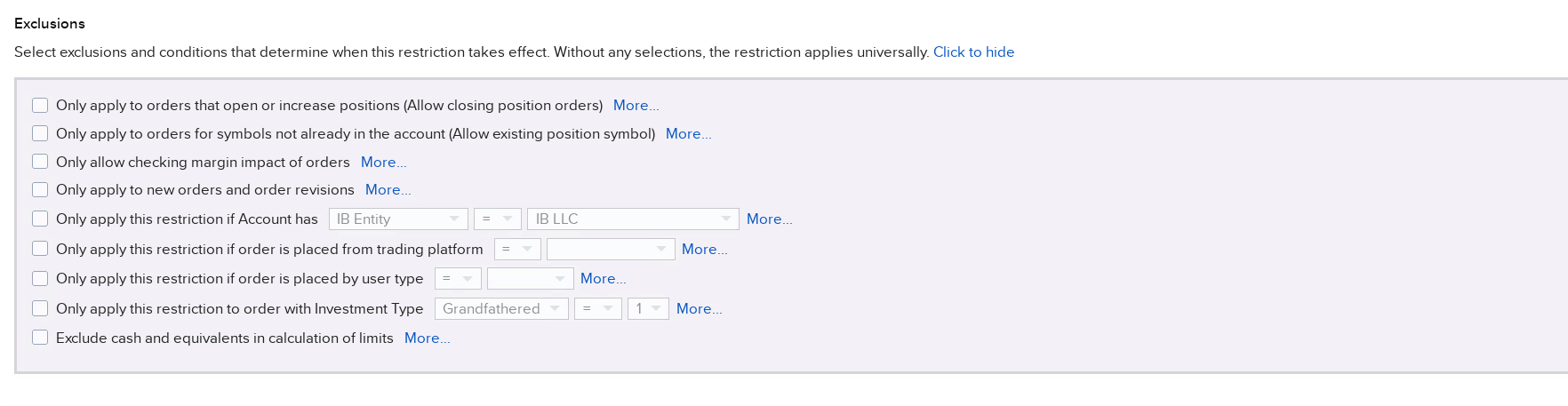Open the 'IB Entity' dropdown
This screenshot has height=406, width=1568.
[397, 219]
